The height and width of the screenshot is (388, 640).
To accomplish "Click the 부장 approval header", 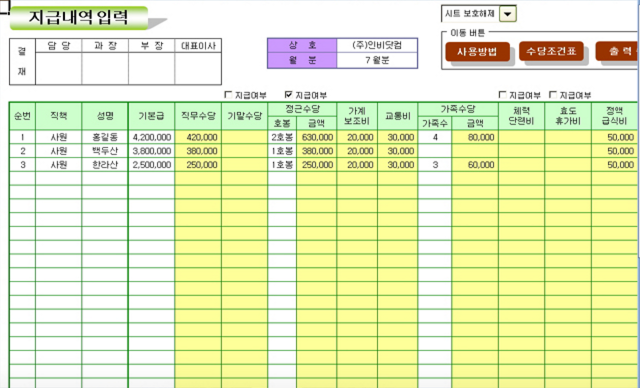I will tap(151, 46).
